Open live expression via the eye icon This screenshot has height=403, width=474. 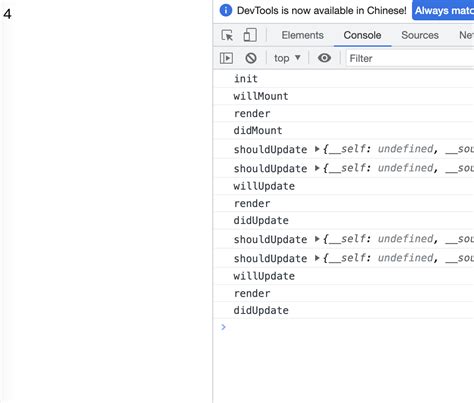point(324,58)
